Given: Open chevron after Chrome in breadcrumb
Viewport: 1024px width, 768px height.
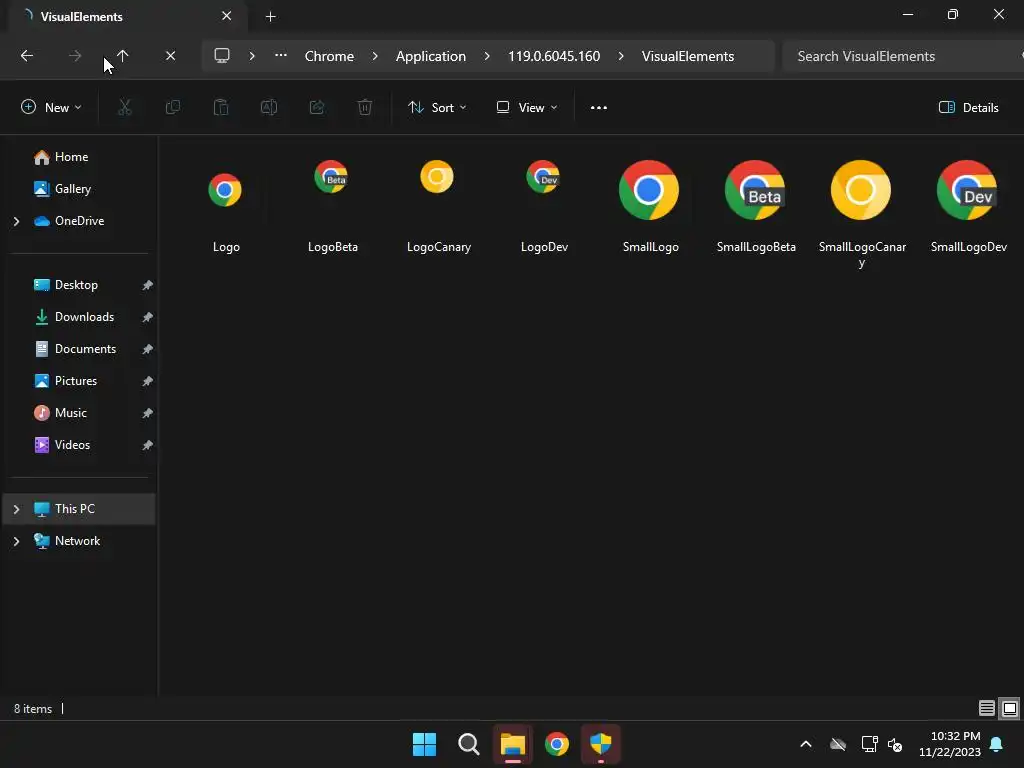Looking at the screenshot, I should [x=375, y=56].
